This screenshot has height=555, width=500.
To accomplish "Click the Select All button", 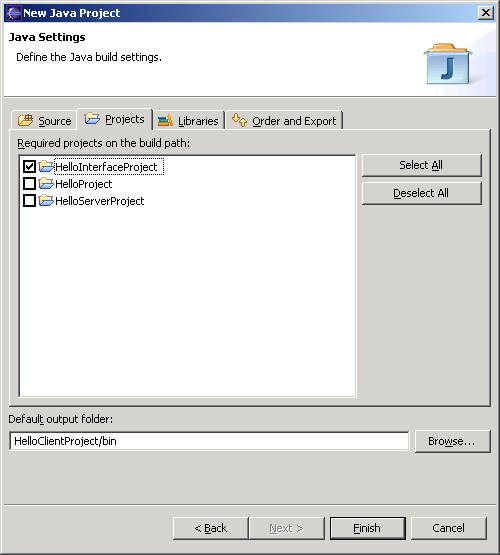I will tap(421, 165).
